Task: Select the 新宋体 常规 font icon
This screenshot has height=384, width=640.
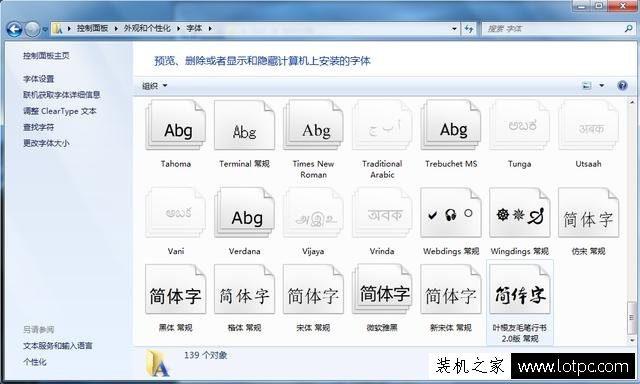Action: (451, 289)
